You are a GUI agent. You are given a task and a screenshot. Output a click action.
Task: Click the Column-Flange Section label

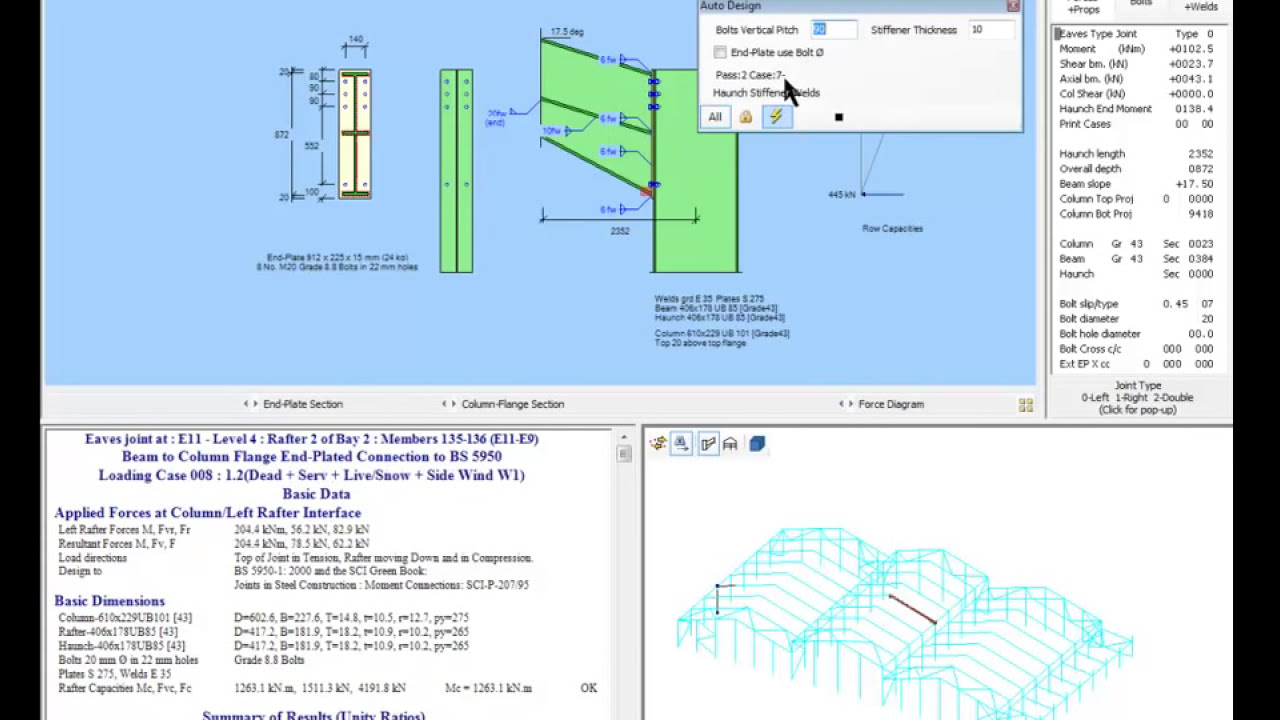[x=513, y=404]
